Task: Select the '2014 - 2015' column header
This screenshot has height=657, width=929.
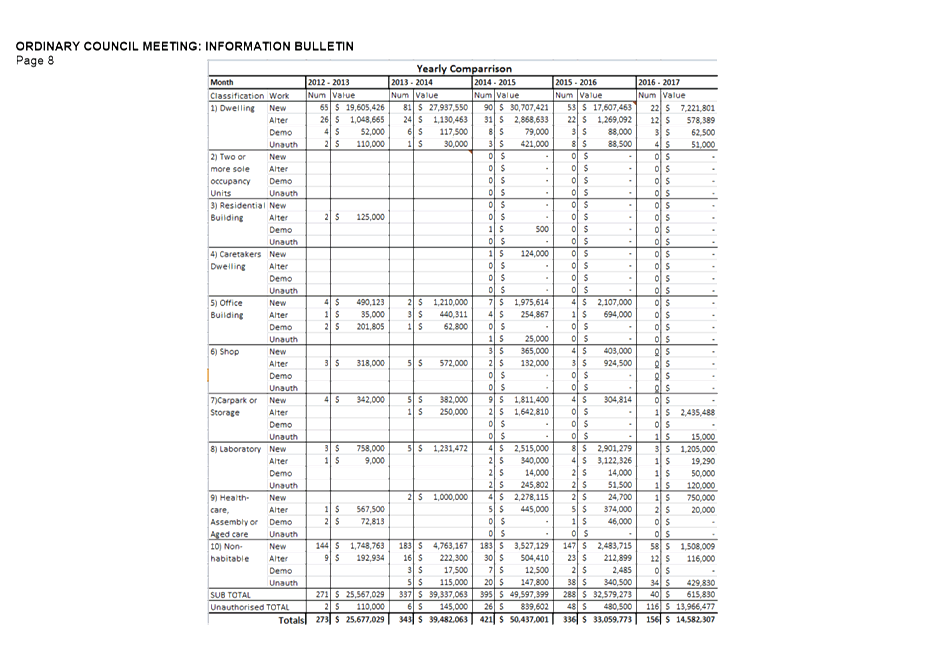Action: pos(495,82)
